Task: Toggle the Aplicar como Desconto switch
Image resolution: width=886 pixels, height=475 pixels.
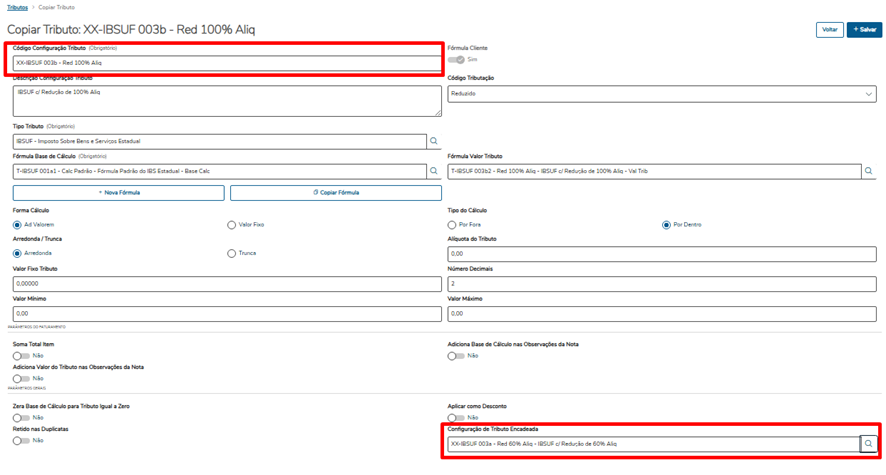Action: [x=456, y=418]
